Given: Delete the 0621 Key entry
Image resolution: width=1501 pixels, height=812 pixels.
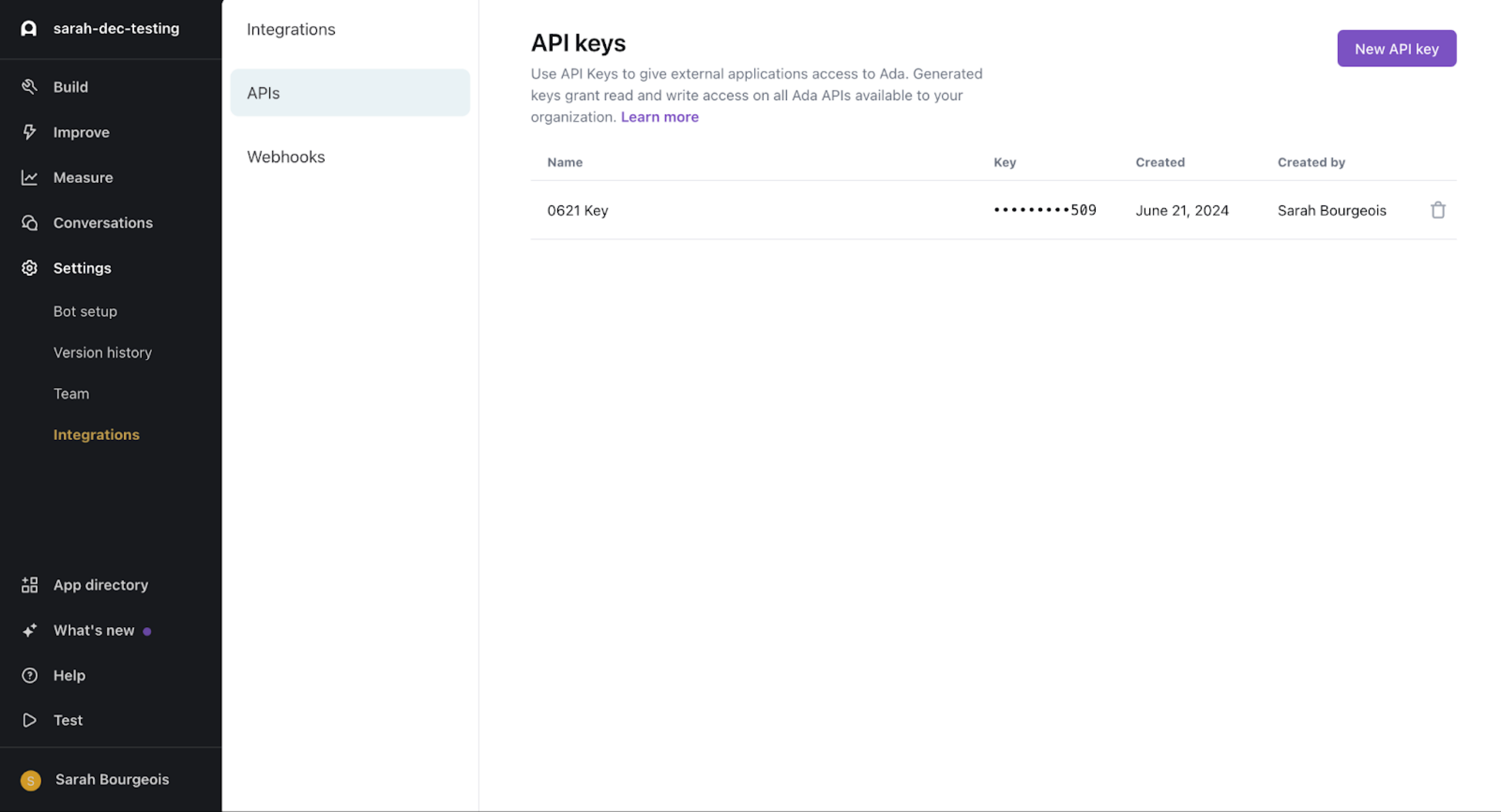Looking at the screenshot, I should pos(1438,211).
